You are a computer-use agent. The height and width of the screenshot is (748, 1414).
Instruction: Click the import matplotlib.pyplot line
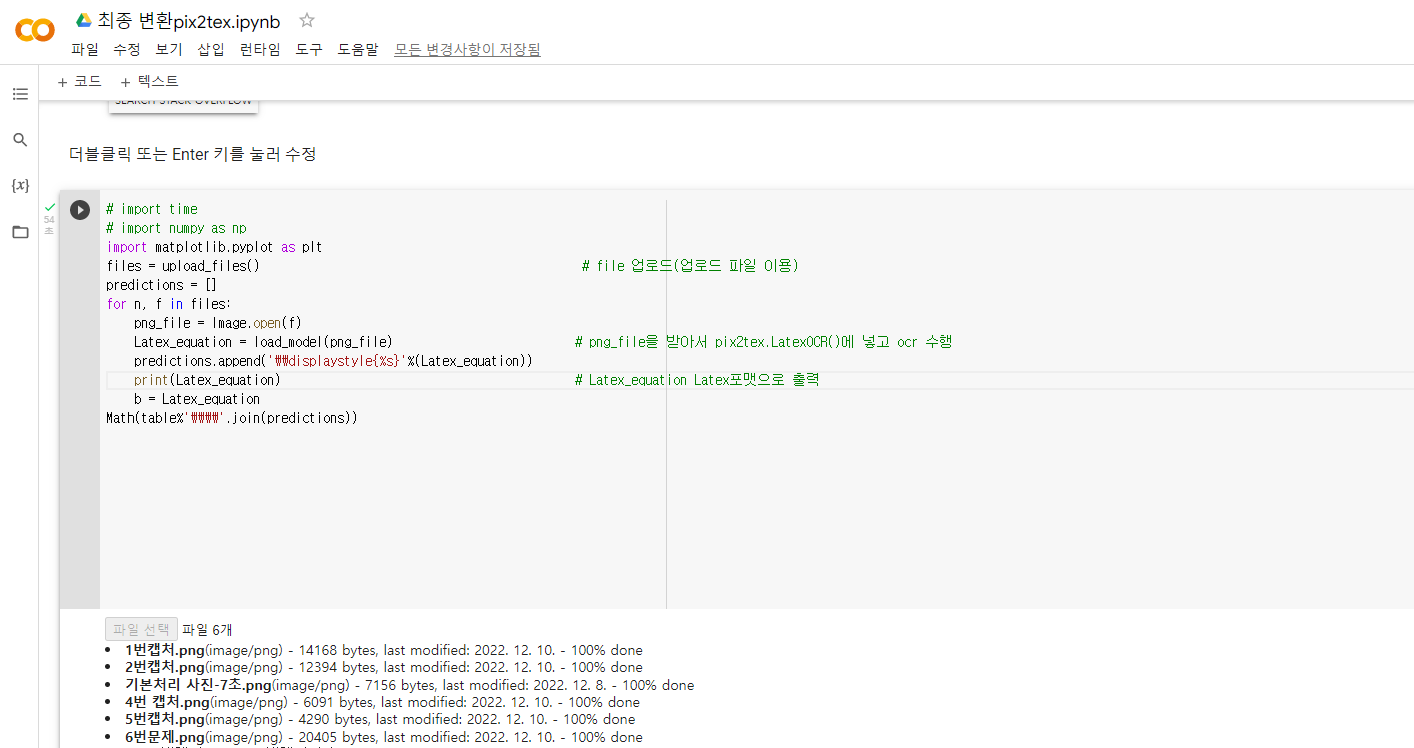point(214,247)
